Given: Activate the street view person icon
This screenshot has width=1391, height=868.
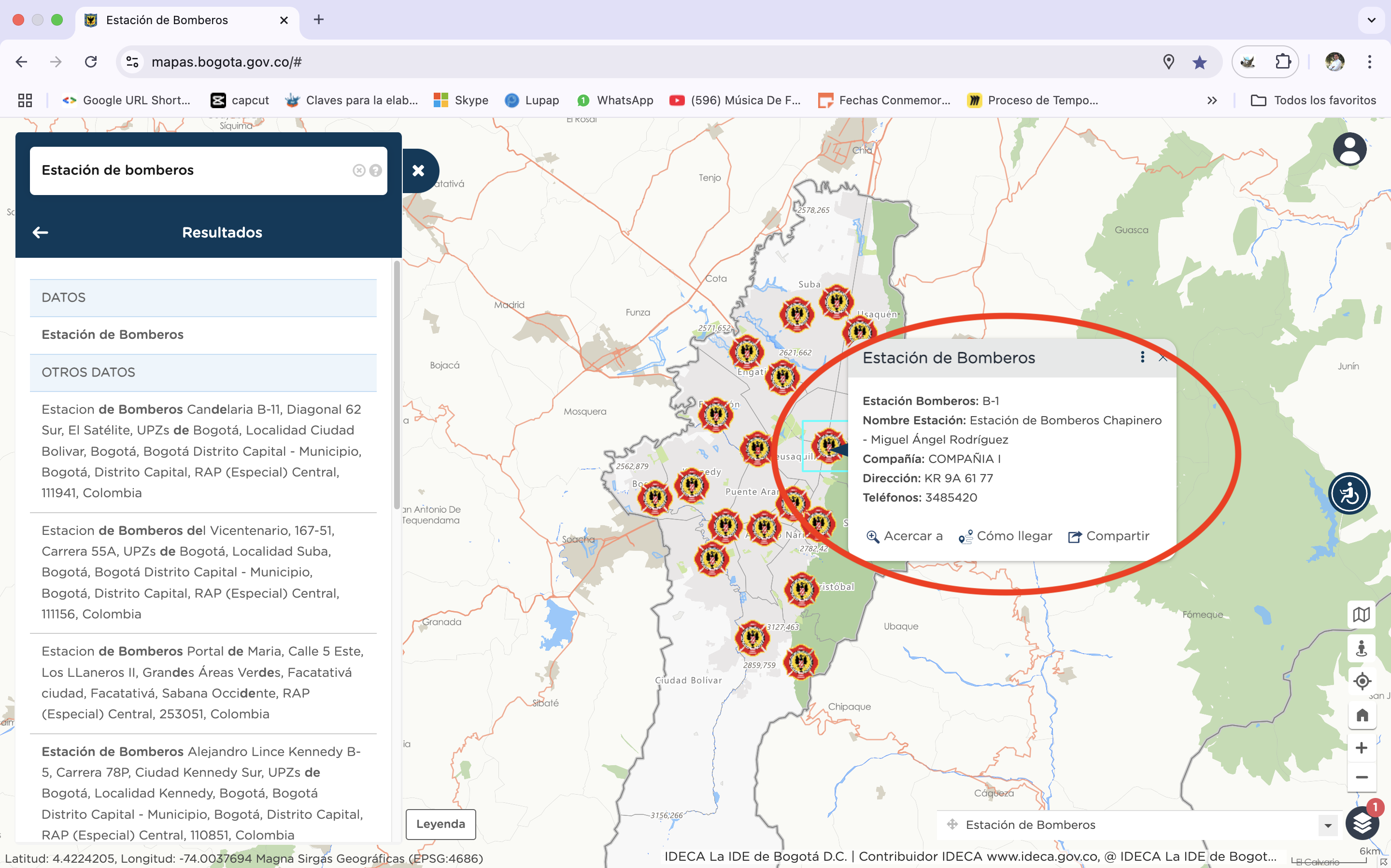Looking at the screenshot, I should 1361,648.
